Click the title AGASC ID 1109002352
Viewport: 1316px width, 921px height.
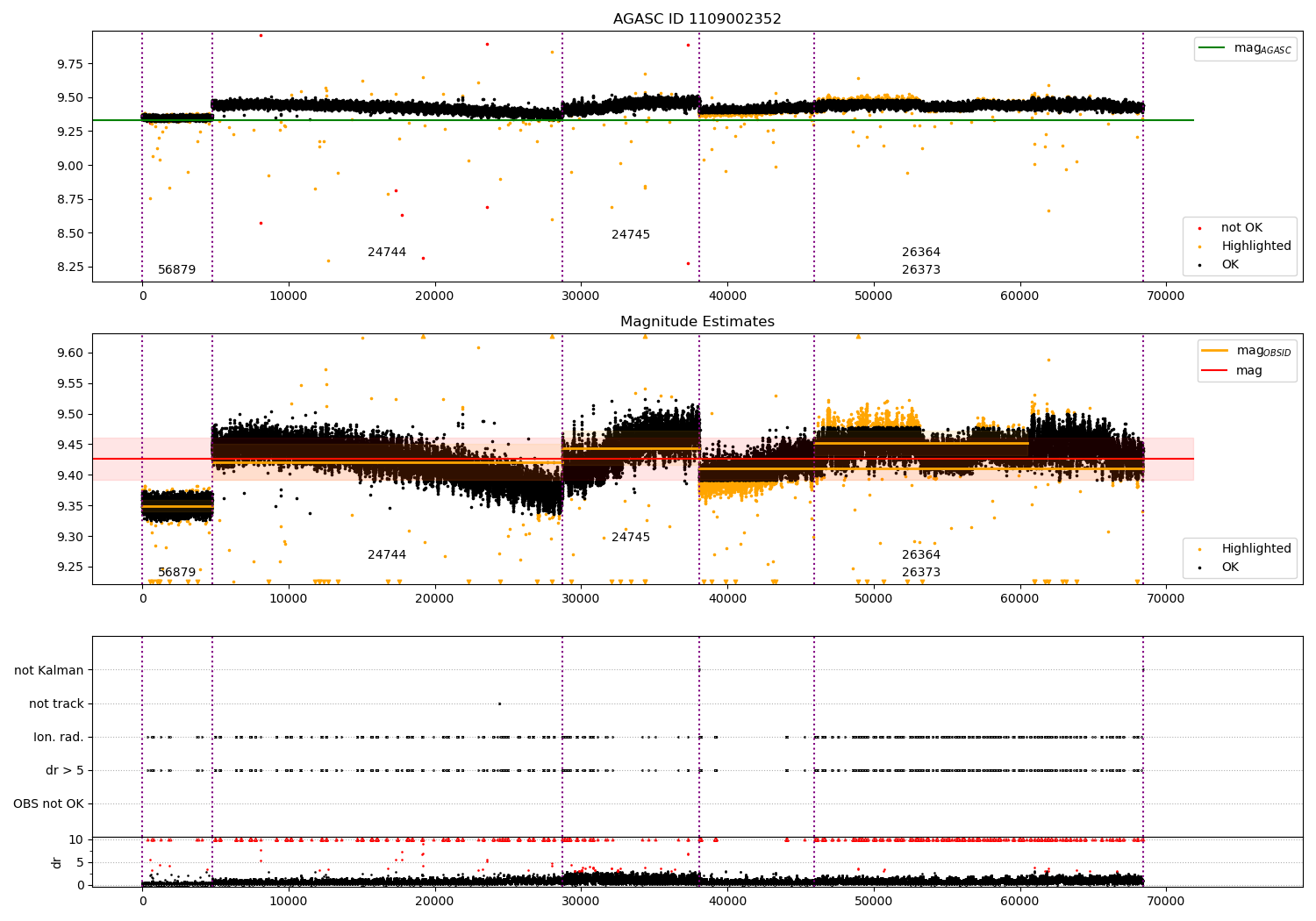click(x=697, y=19)
